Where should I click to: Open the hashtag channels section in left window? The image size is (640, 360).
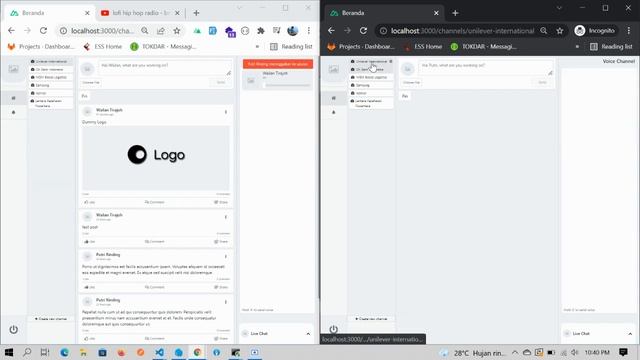pos(13,98)
